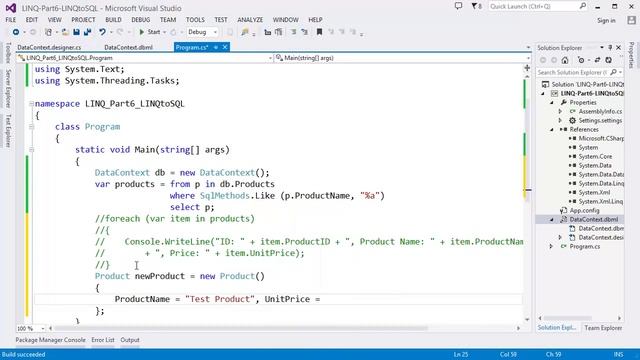Save the current file with Save icon
Screen dimensions: 640x360
(x=76, y=32)
